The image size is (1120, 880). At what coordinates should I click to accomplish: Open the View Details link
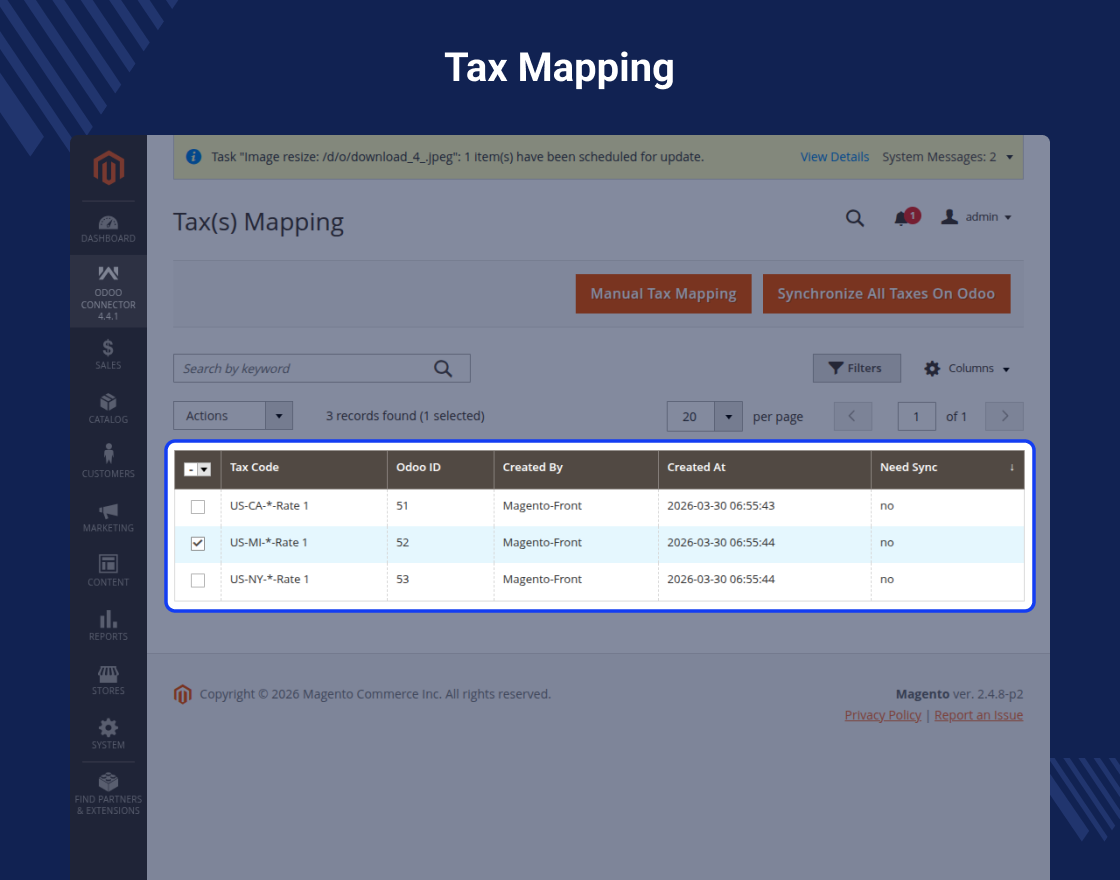[834, 157]
